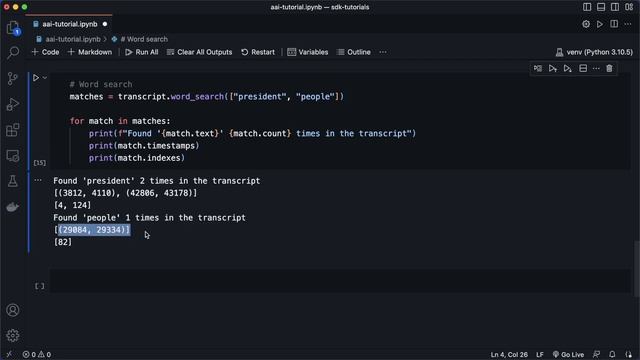Click unsaved dot on aai-tutorial.ipynb tab

(105, 24)
